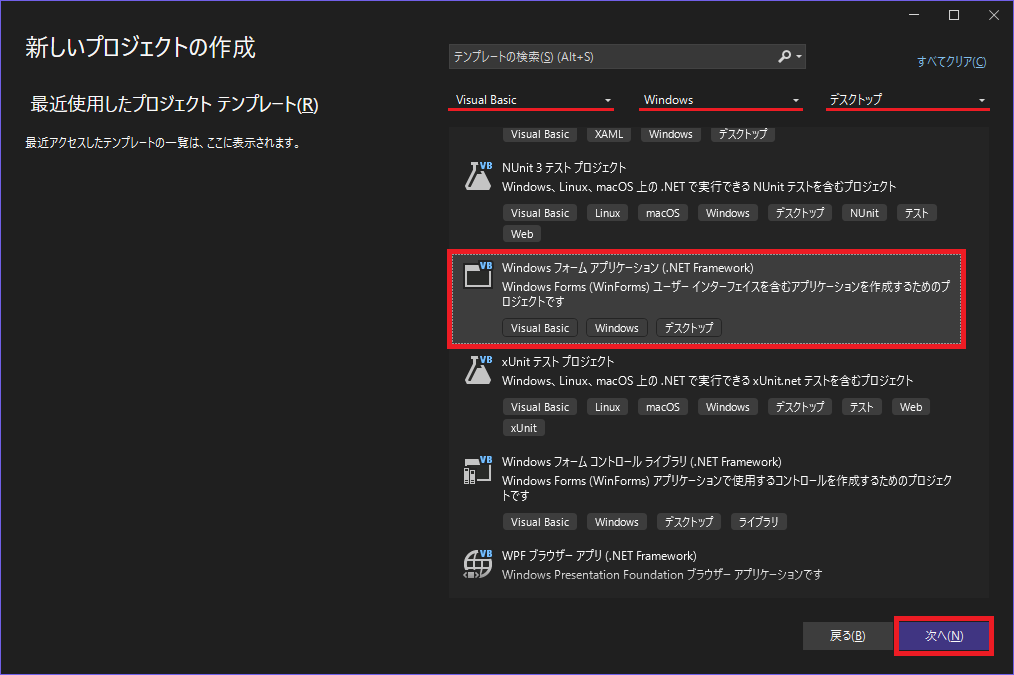Viewport: 1014px width, 675px height.
Task: Expand the search options arrow beside the magnifier
Action: click(799, 57)
